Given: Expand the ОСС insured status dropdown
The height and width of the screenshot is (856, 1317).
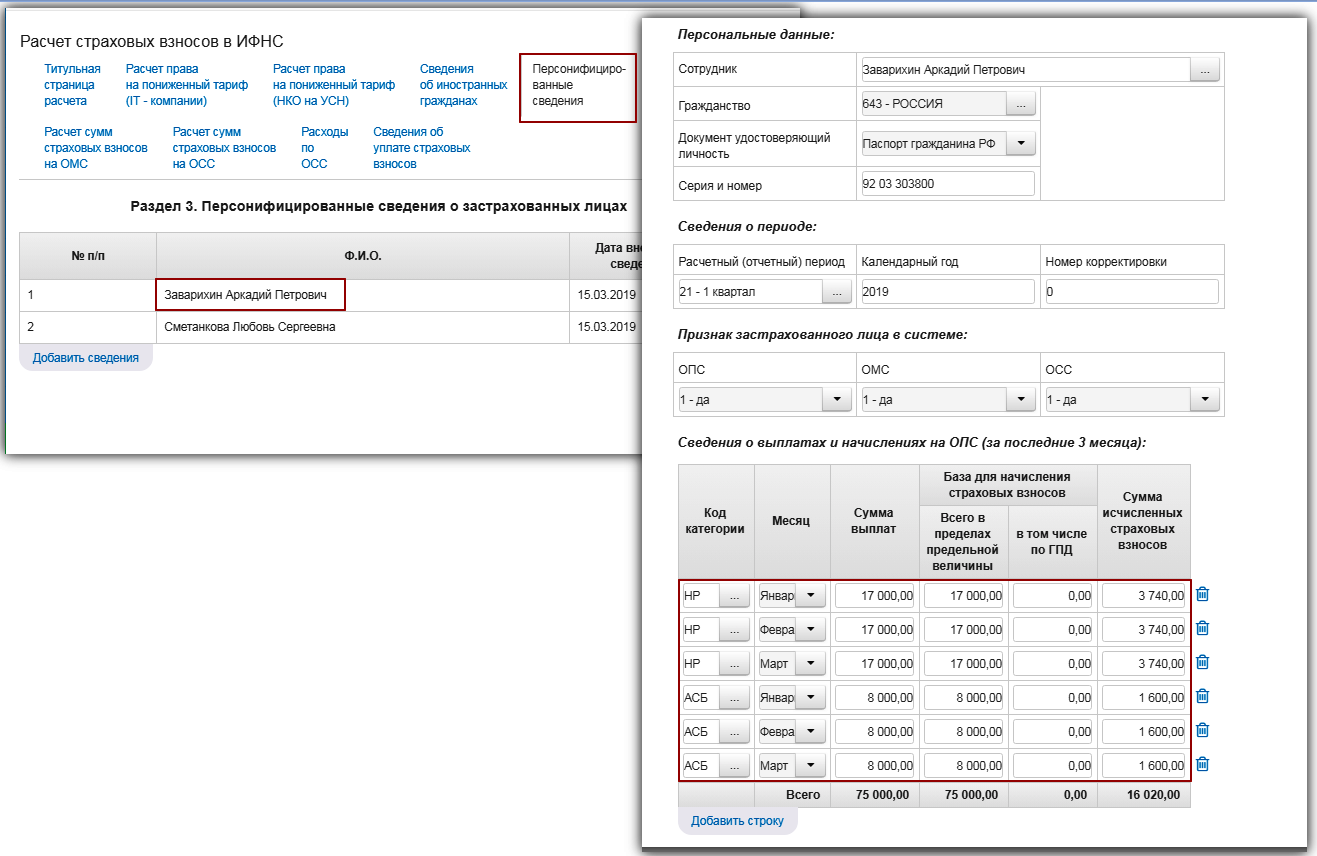Looking at the screenshot, I should point(1205,400).
